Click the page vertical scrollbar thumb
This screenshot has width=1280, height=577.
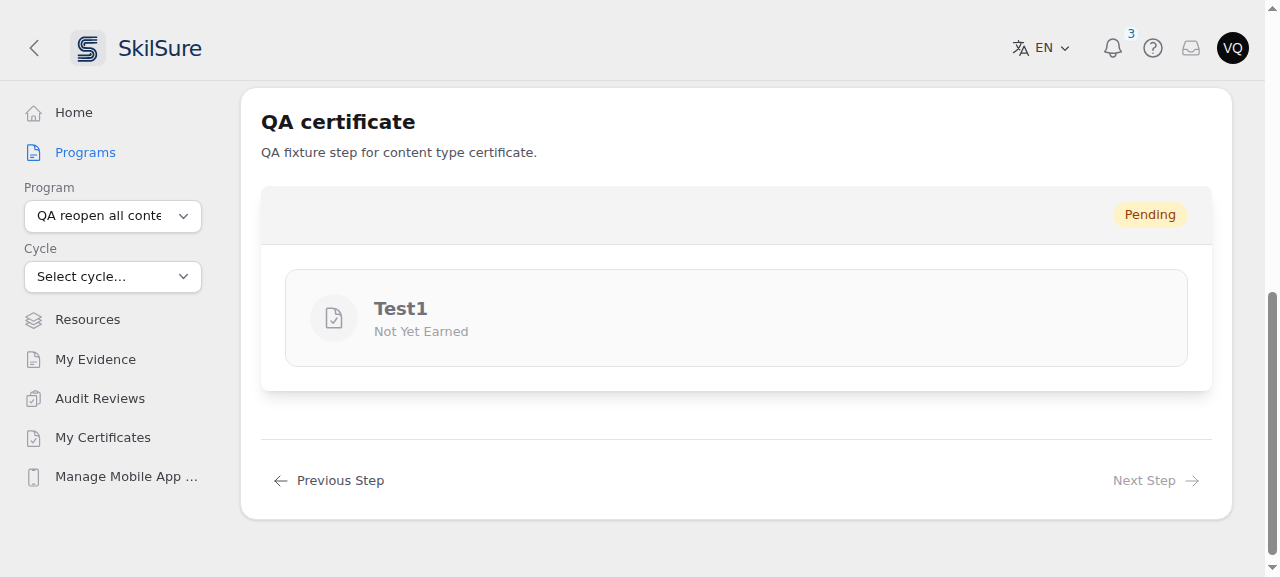click(1272, 423)
